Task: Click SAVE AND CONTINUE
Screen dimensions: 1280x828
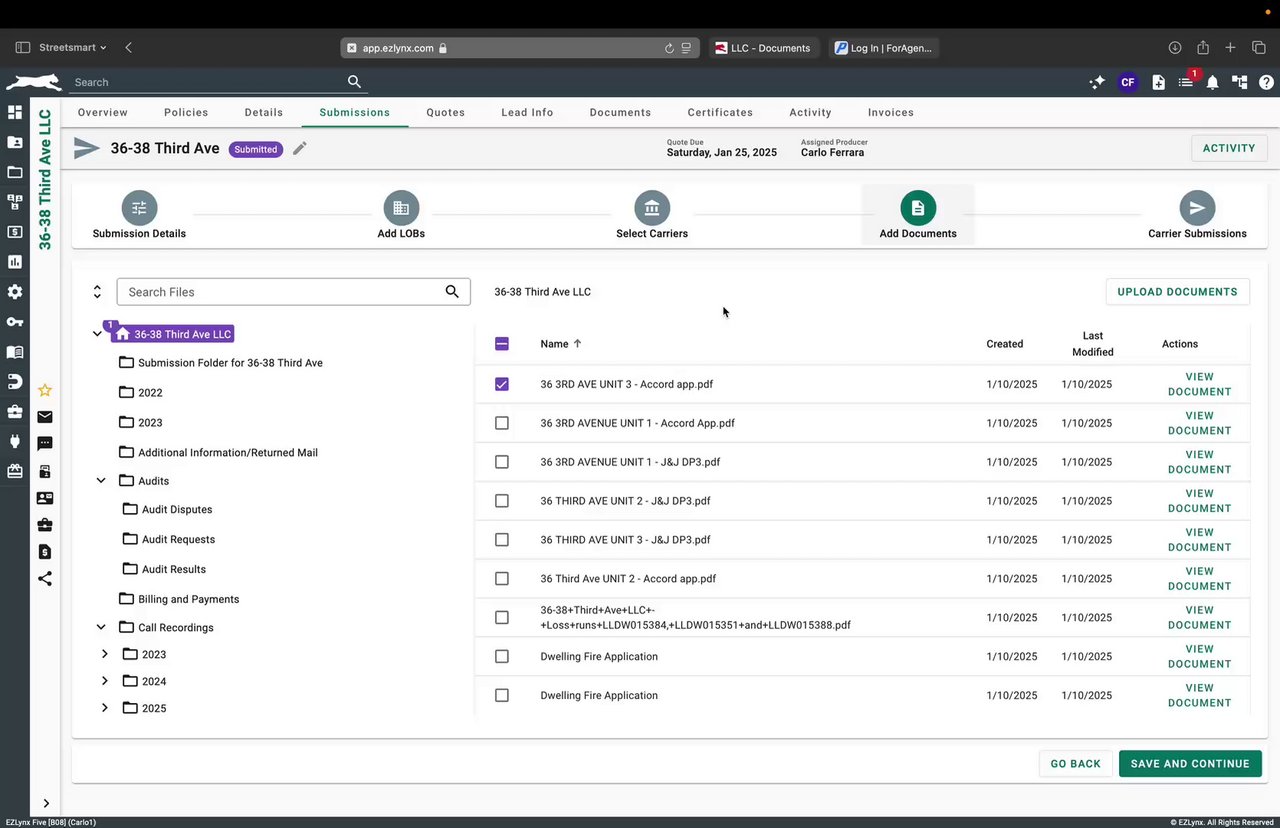Action: [x=1190, y=764]
